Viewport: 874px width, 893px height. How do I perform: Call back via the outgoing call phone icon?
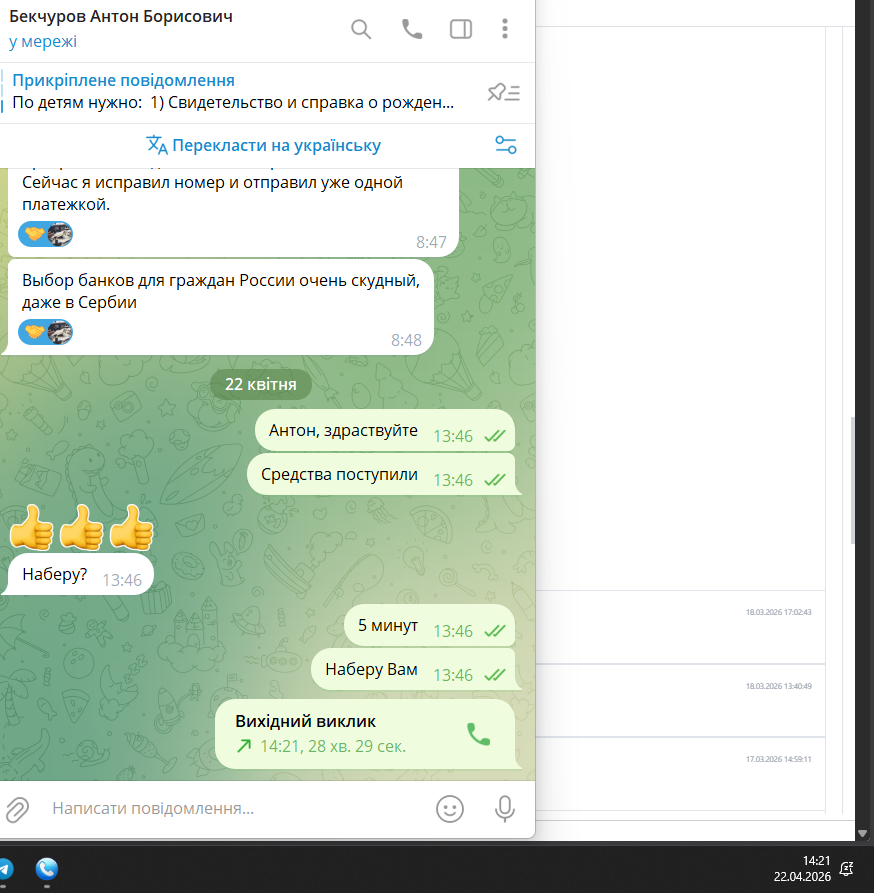coord(478,734)
